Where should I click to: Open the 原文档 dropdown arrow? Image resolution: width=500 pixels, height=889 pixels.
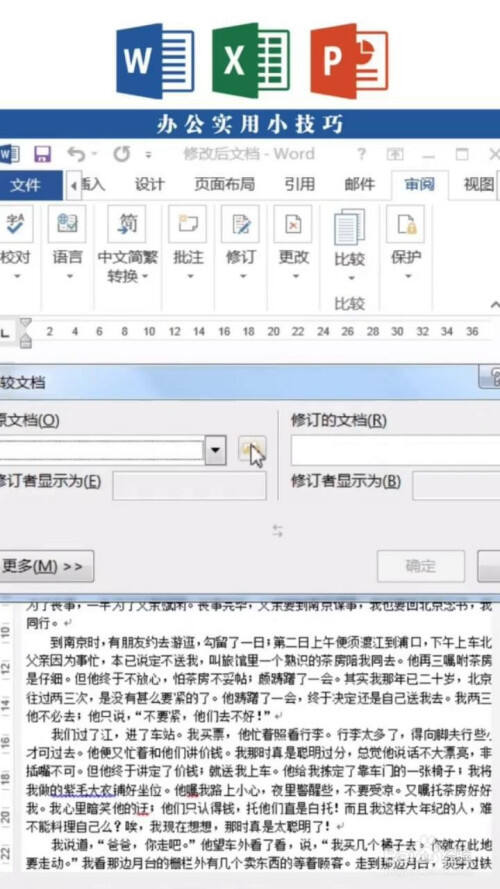click(215, 451)
